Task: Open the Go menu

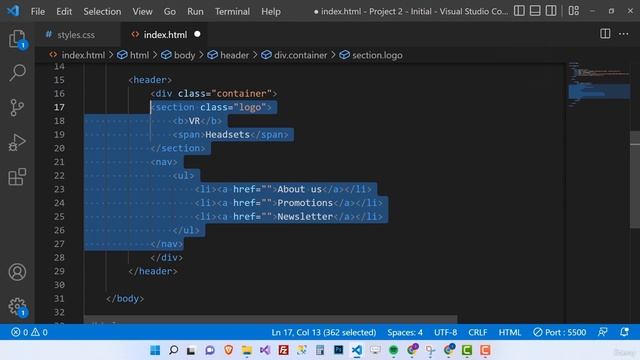Action: point(169,11)
